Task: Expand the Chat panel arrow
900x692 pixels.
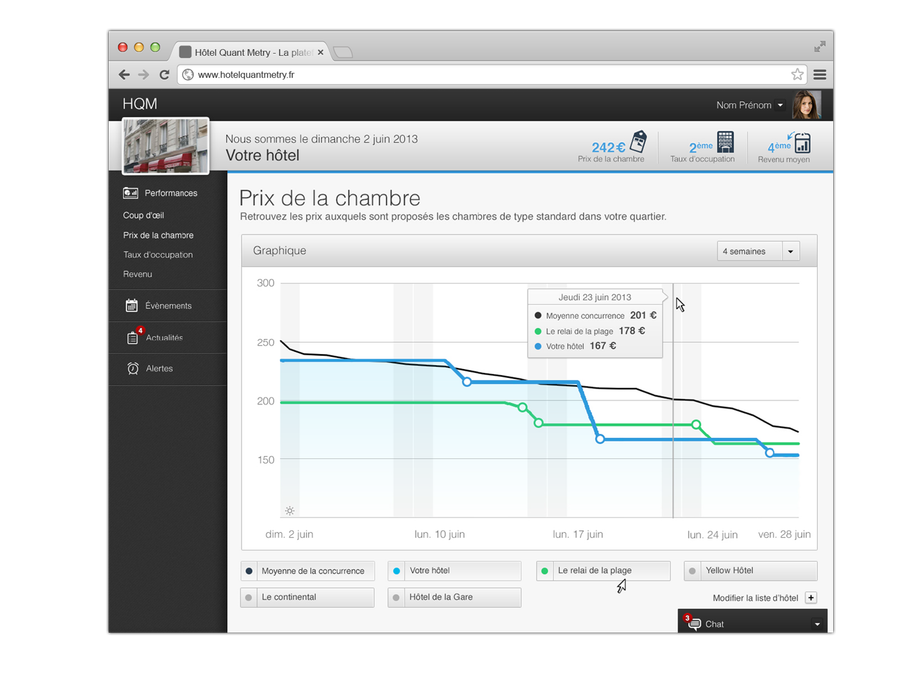Action: (x=817, y=624)
